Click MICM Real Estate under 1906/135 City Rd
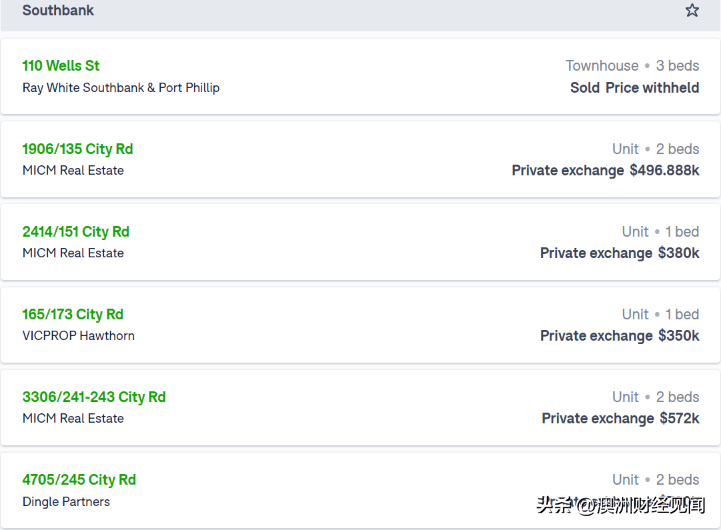The height and width of the screenshot is (530, 721). coord(73,171)
